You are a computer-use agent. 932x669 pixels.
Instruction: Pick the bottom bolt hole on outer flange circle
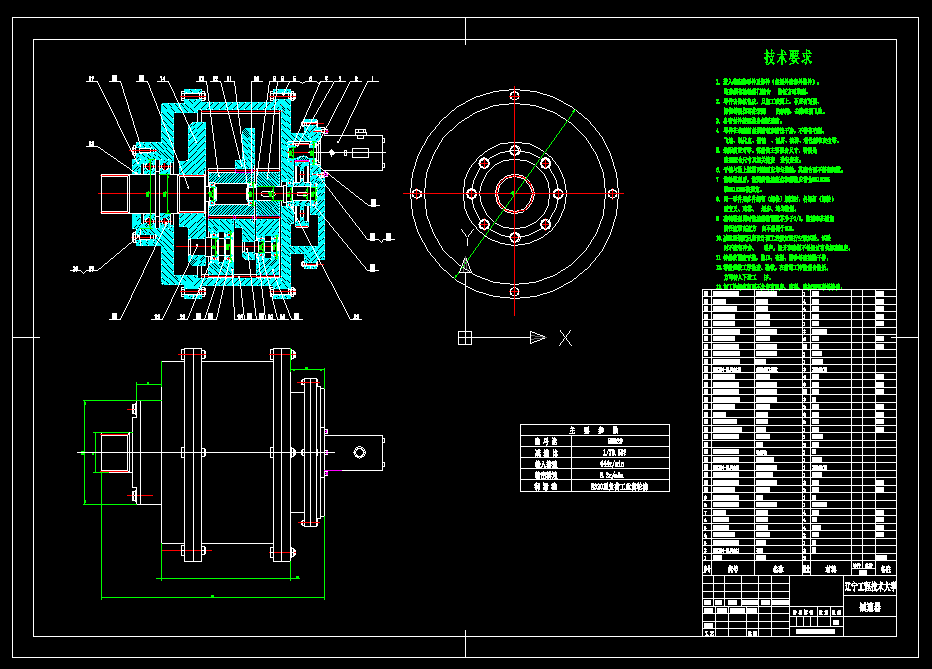[x=515, y=291]
